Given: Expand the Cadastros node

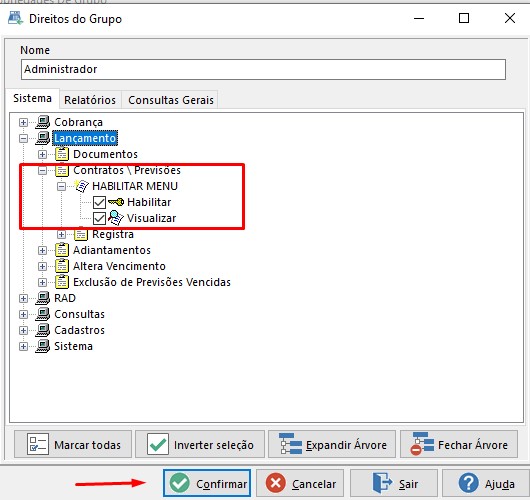Looking at the screenshot, I should click(23, 330).
